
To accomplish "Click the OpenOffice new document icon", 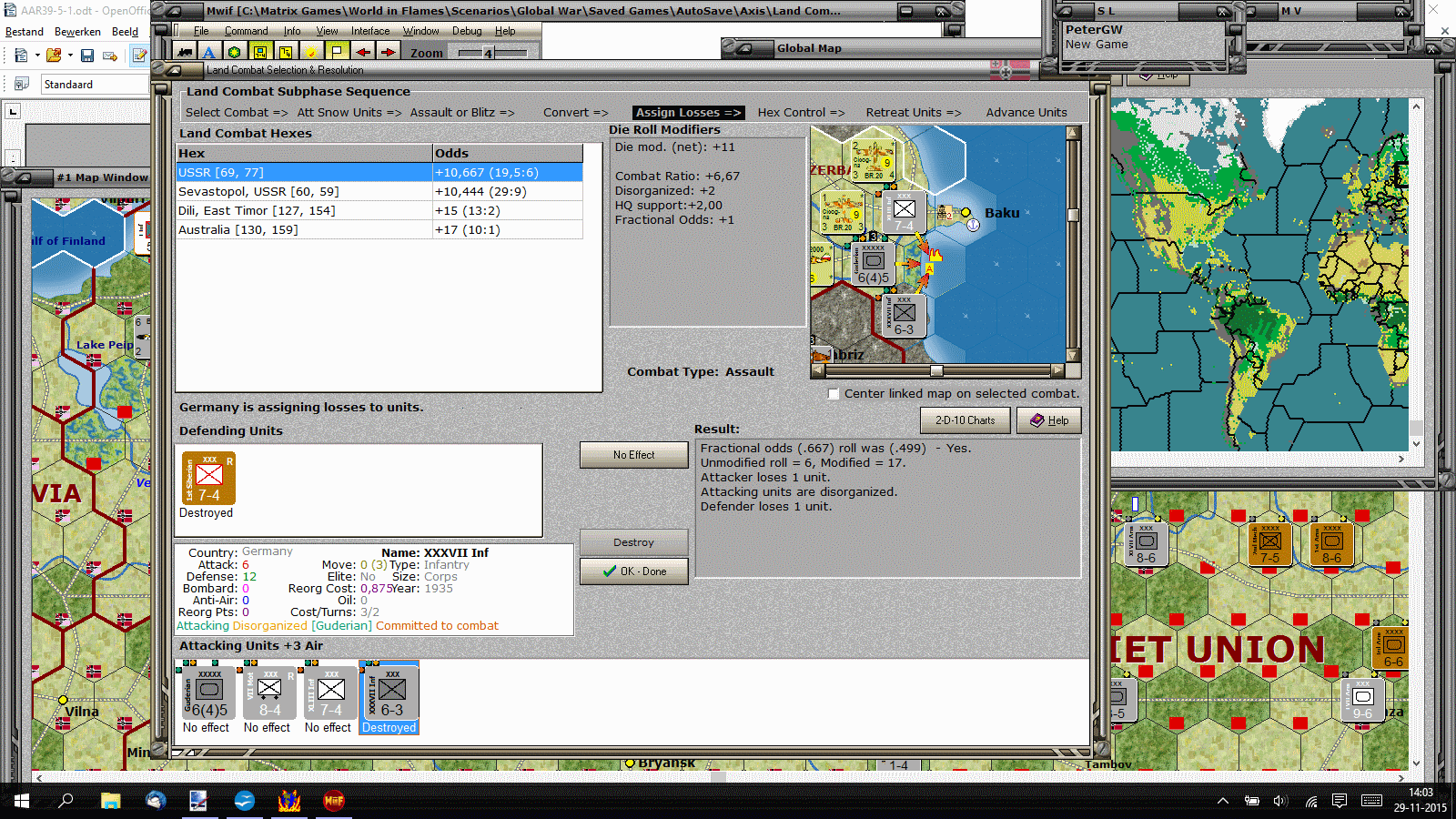I will point(21,56).
